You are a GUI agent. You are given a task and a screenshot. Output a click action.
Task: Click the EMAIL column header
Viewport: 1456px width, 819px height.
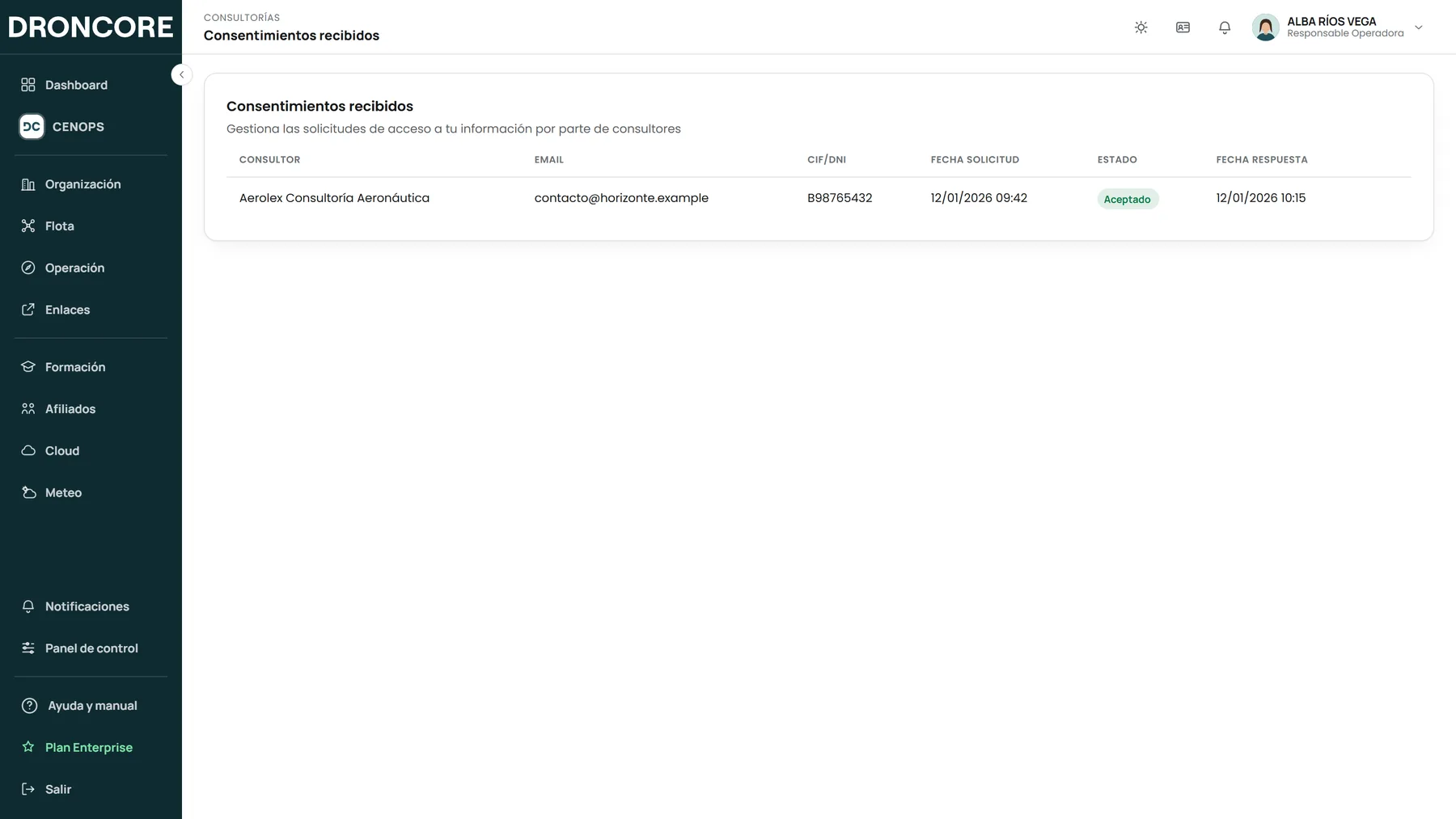tap(549, 159)
